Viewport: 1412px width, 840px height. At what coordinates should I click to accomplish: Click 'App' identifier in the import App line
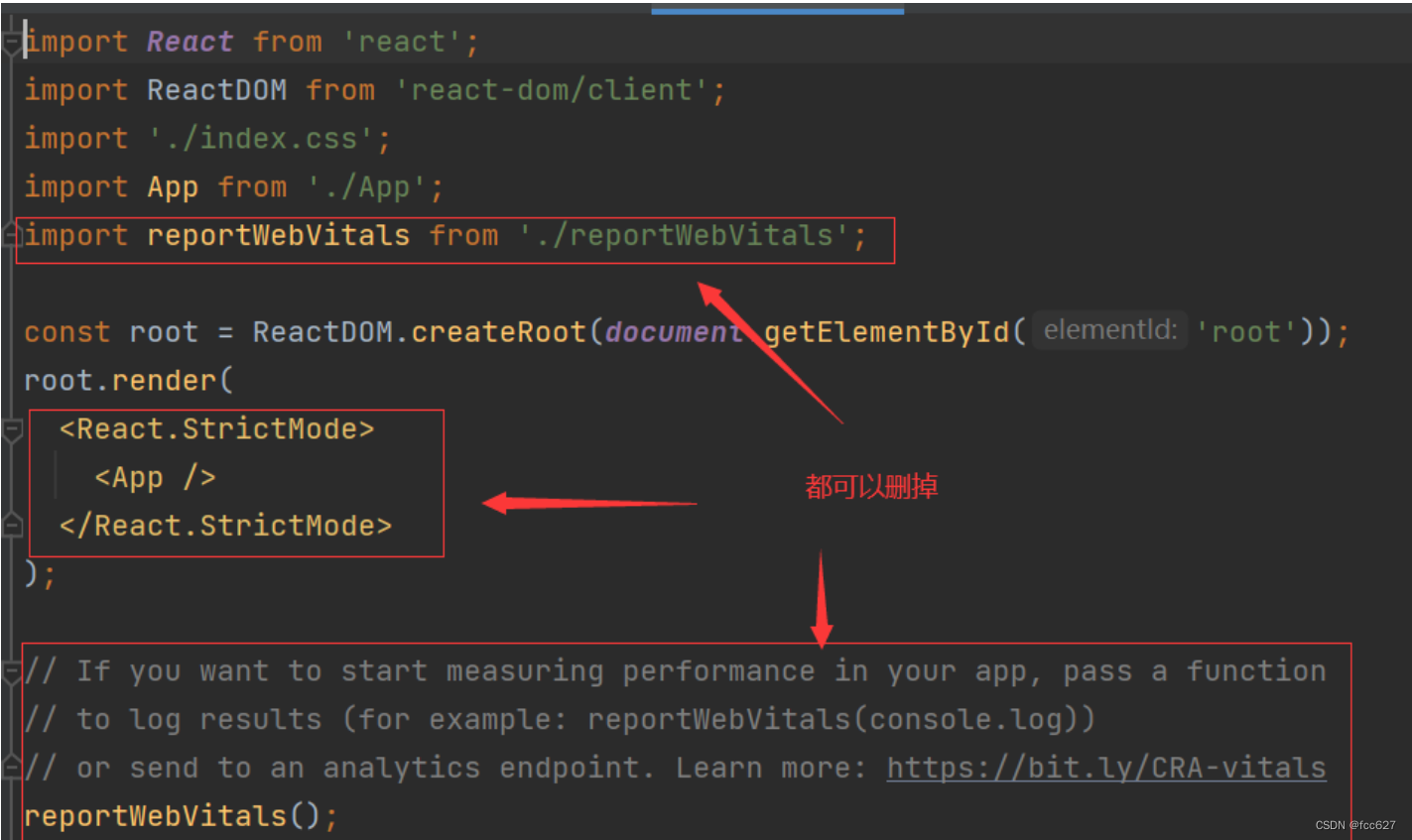click(173, 187)
